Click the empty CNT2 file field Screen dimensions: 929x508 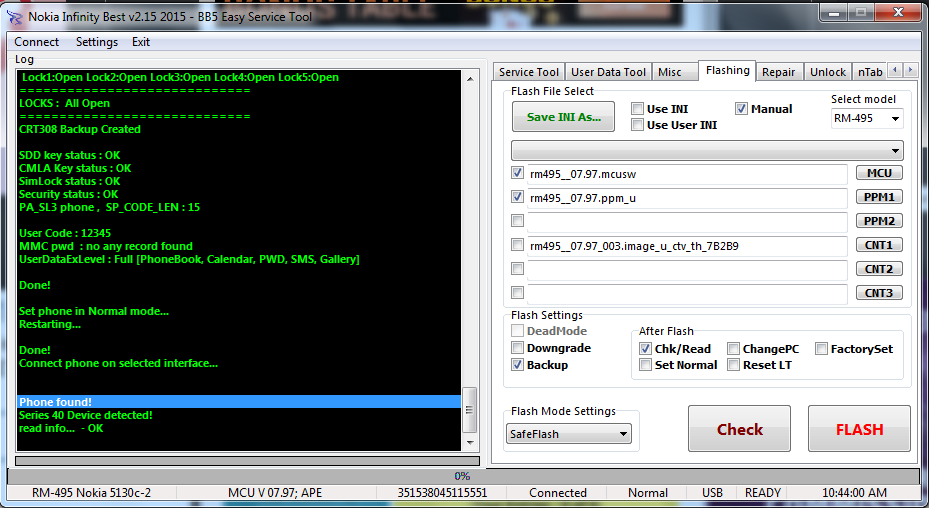point(687,270)
